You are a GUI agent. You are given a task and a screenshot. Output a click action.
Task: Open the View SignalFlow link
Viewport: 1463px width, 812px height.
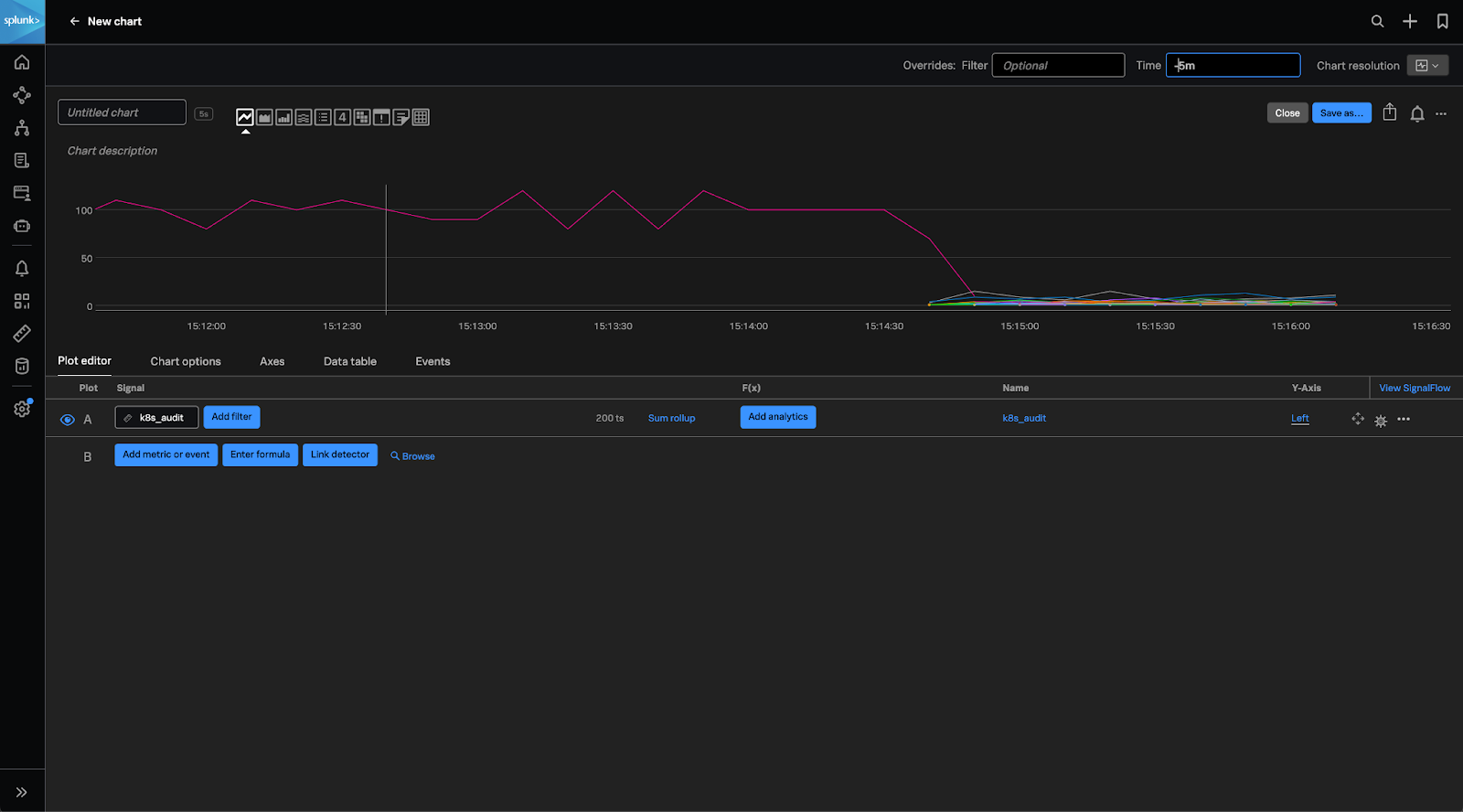(1414, 389)
